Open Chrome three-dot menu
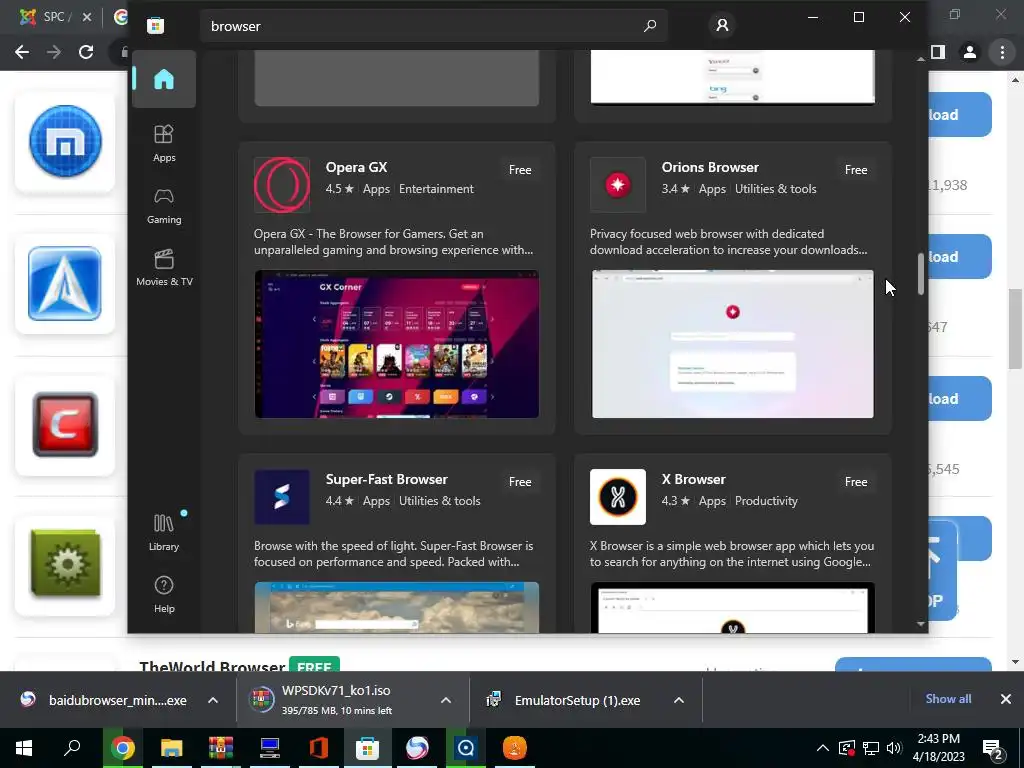1024x768 pixels. (x=1002, y=52)
